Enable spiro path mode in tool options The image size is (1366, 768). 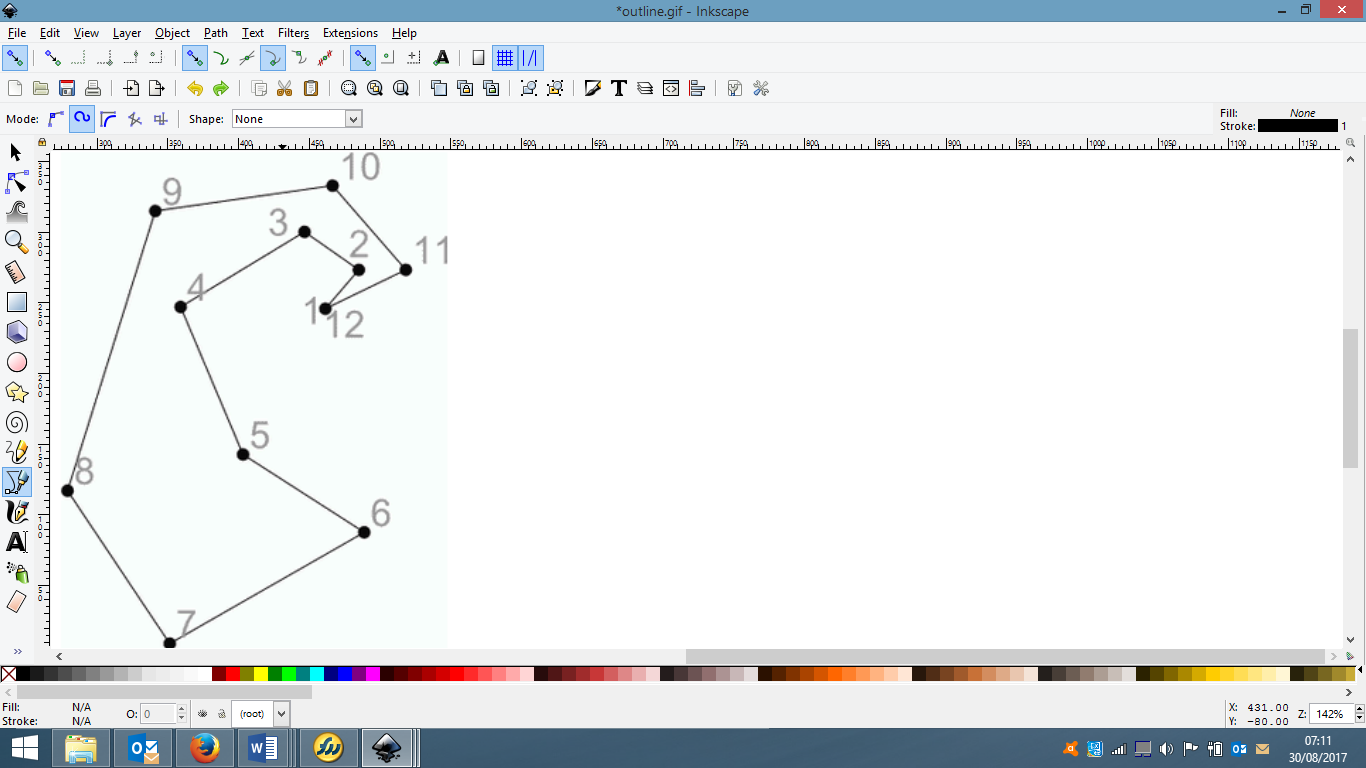pyautogui.click(x=82, y=118)
